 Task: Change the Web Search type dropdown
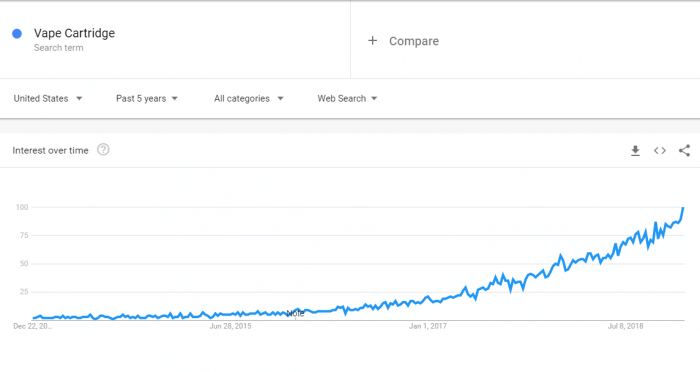pyautogui.click(x=347, y=98)
